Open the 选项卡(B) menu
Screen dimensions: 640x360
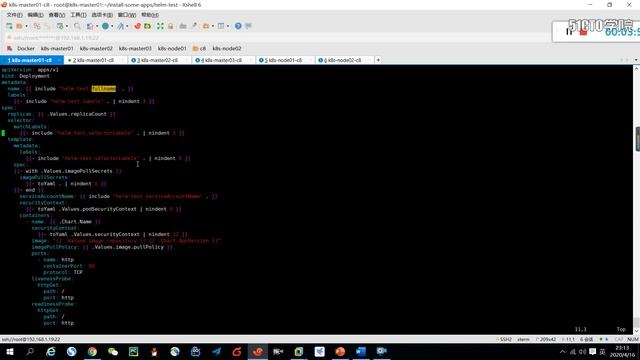point(102,15)
